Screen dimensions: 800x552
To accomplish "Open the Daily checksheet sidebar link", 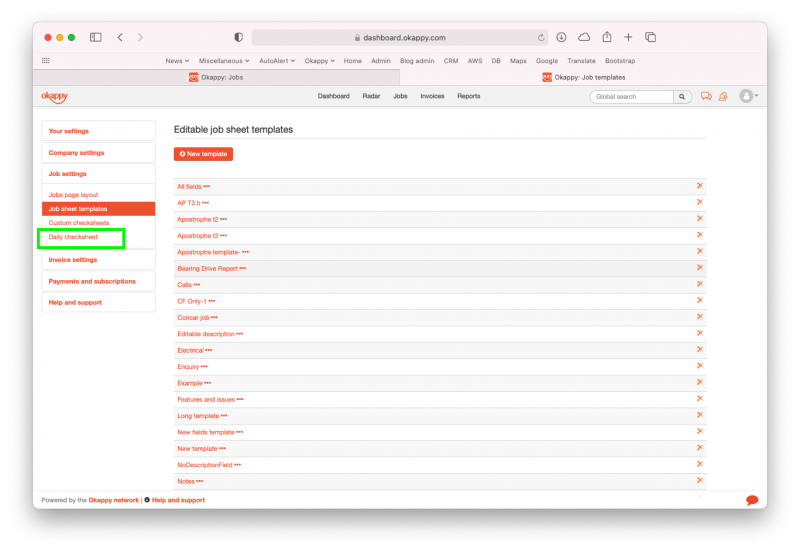I will click(x=73, y=237).
